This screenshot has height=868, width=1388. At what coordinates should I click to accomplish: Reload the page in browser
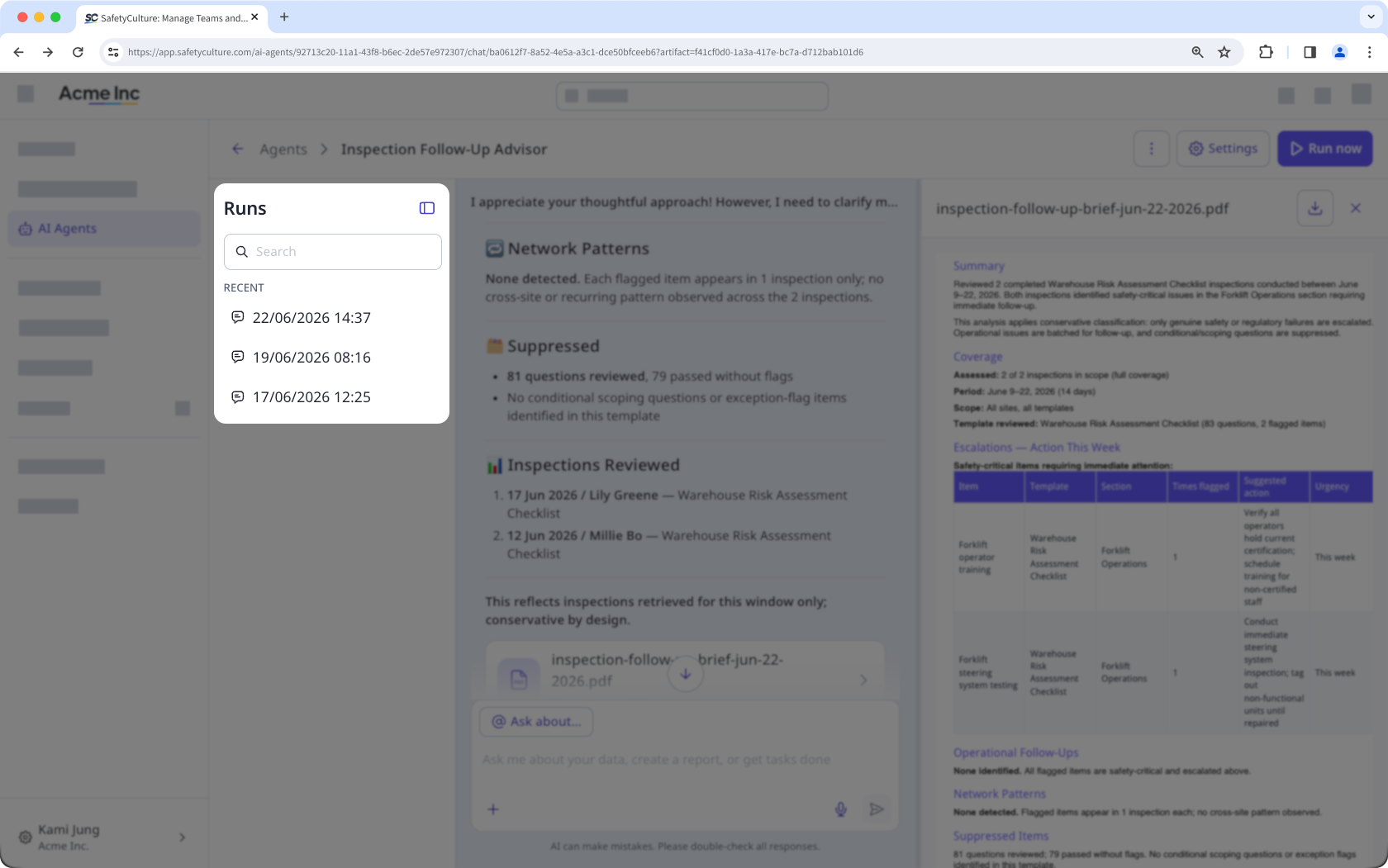tap(78, 52)
